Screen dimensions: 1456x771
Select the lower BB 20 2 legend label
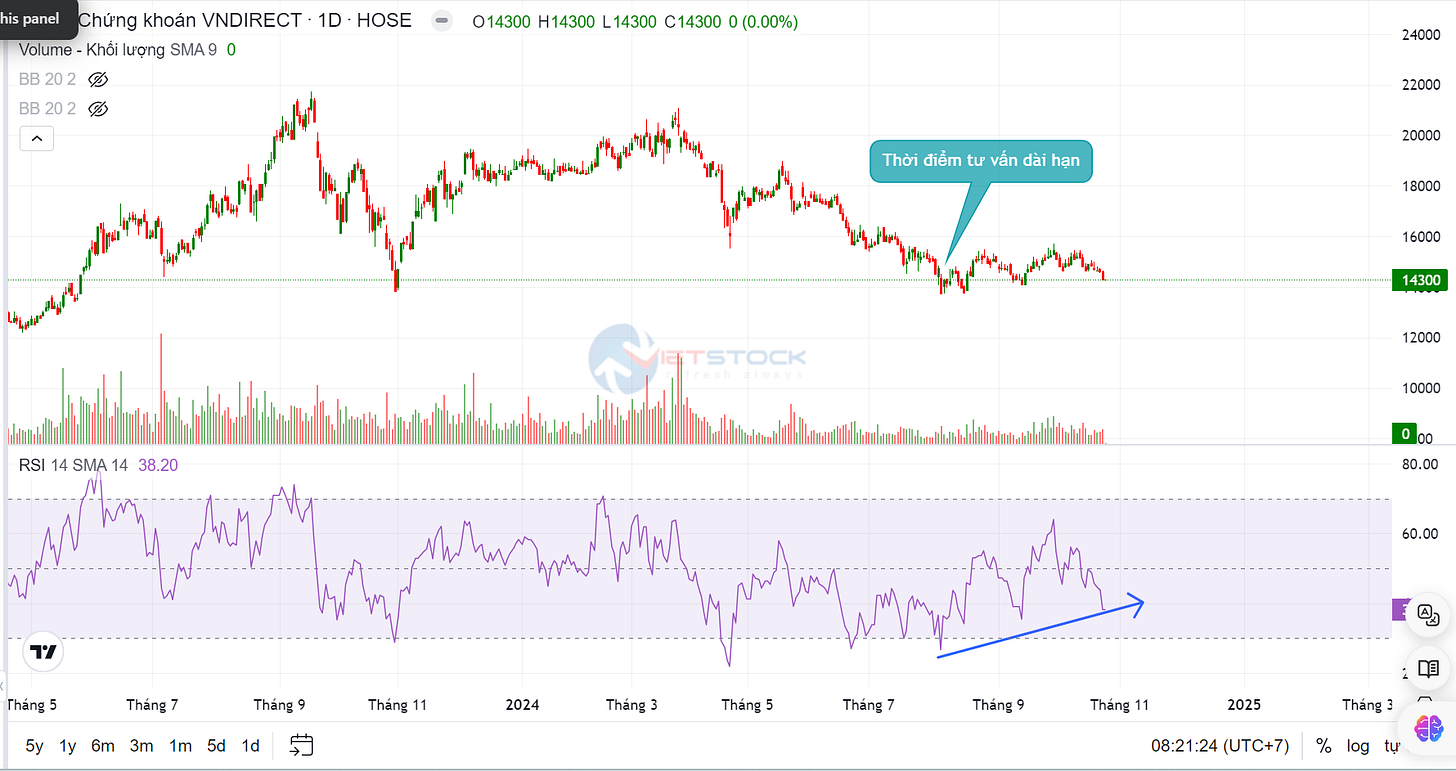47,108
